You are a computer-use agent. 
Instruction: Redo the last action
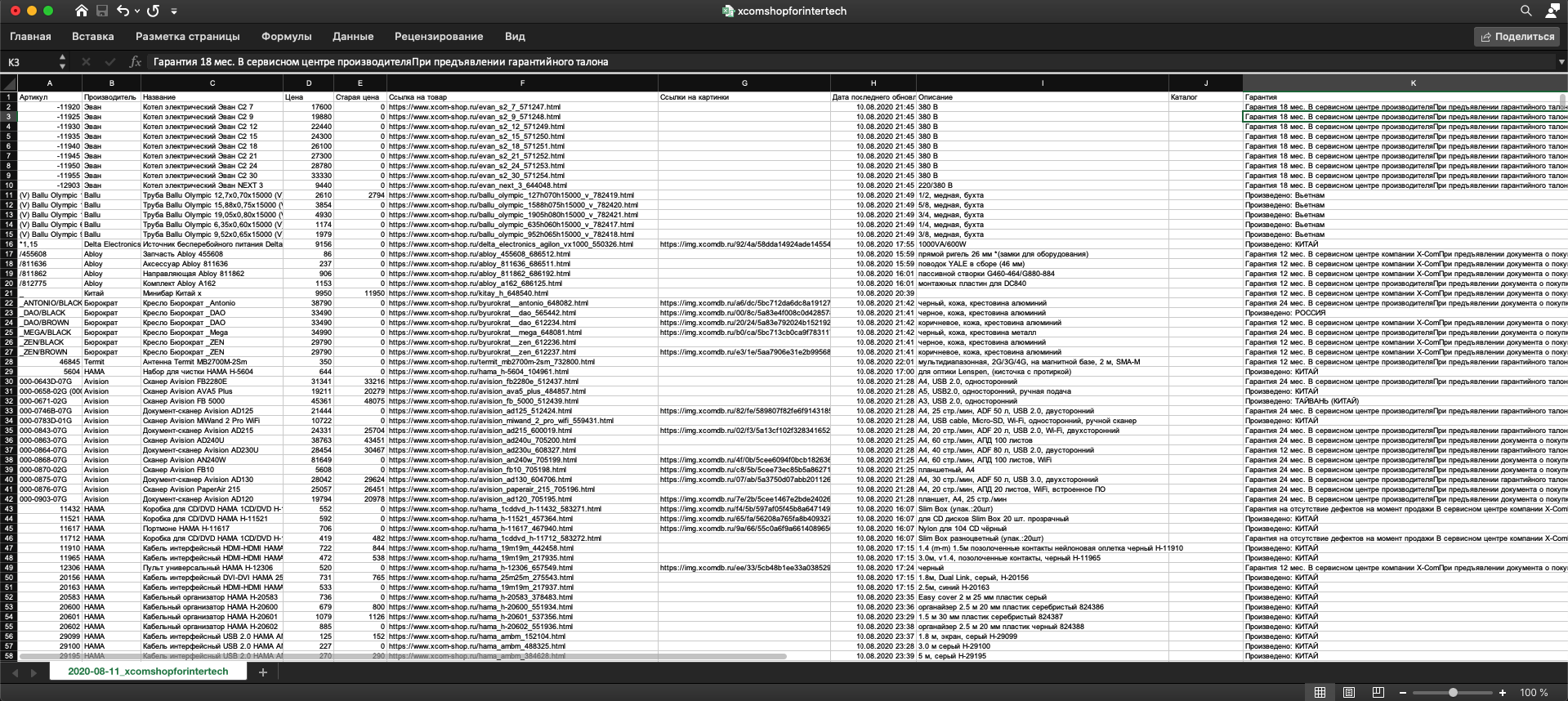153,11
